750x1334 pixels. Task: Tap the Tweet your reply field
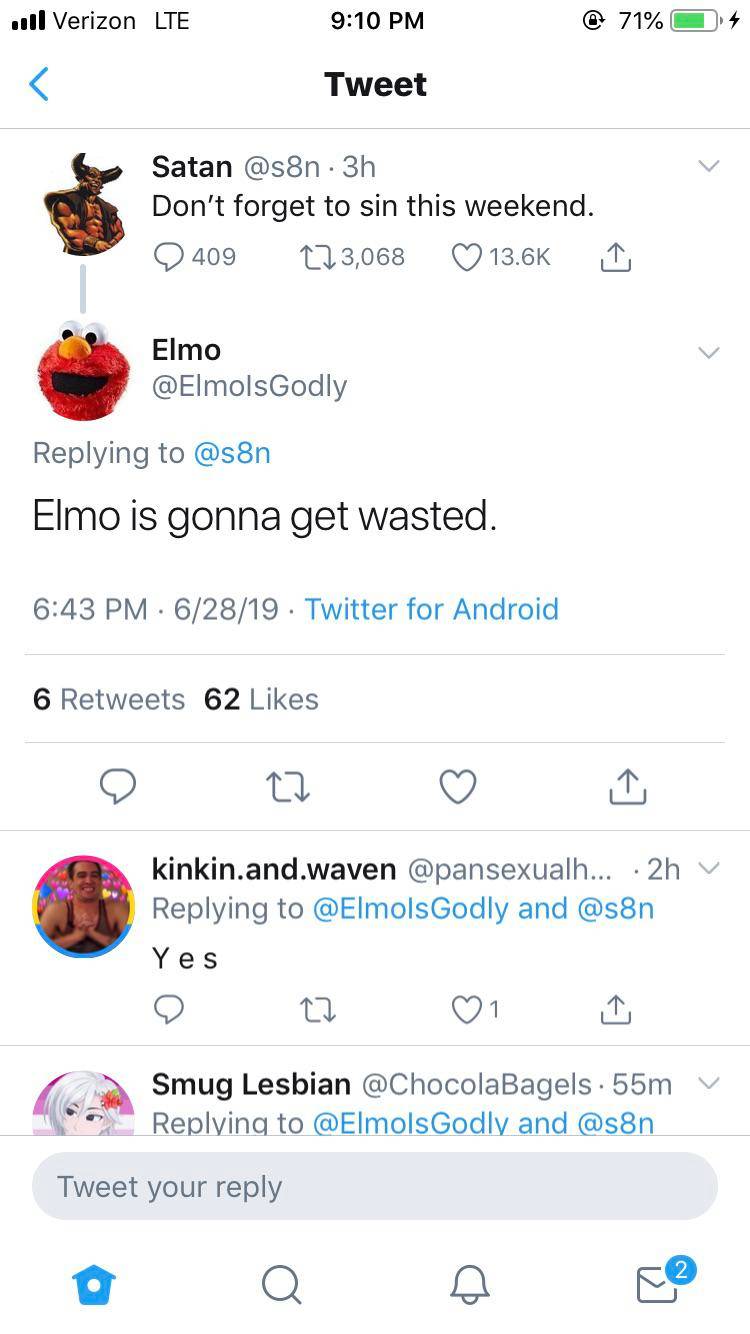tap(375, 1187)
